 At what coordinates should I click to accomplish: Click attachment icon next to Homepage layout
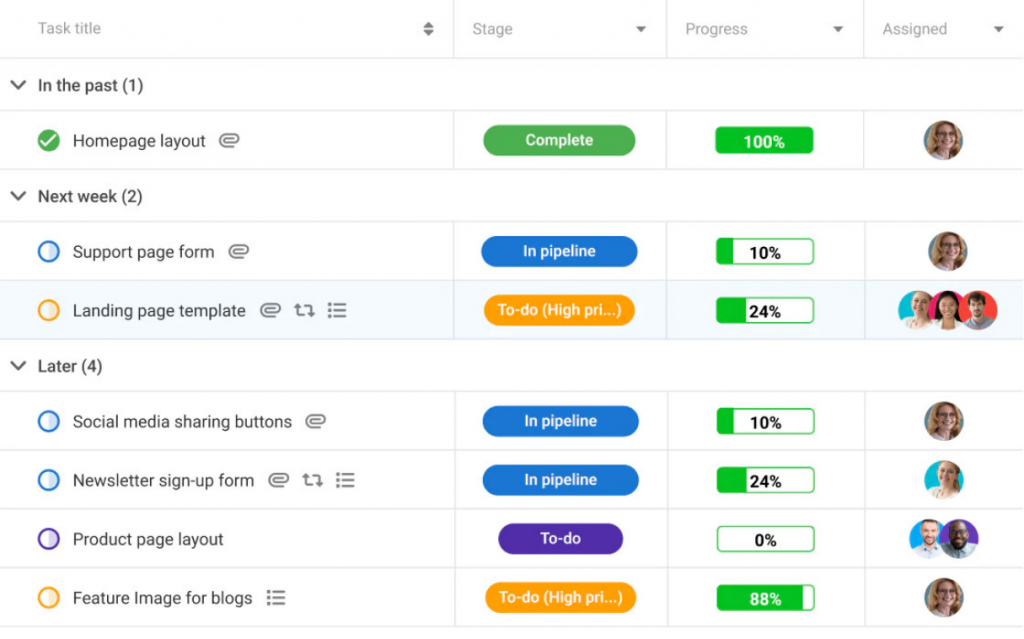pos(229,140)
